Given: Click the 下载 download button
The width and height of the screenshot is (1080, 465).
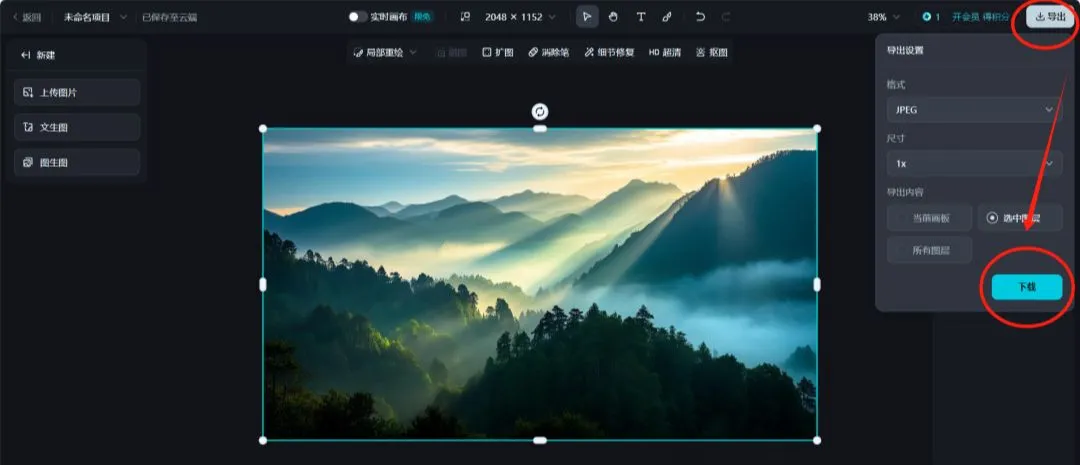Looking at the screenshot, I should 1027,287.
